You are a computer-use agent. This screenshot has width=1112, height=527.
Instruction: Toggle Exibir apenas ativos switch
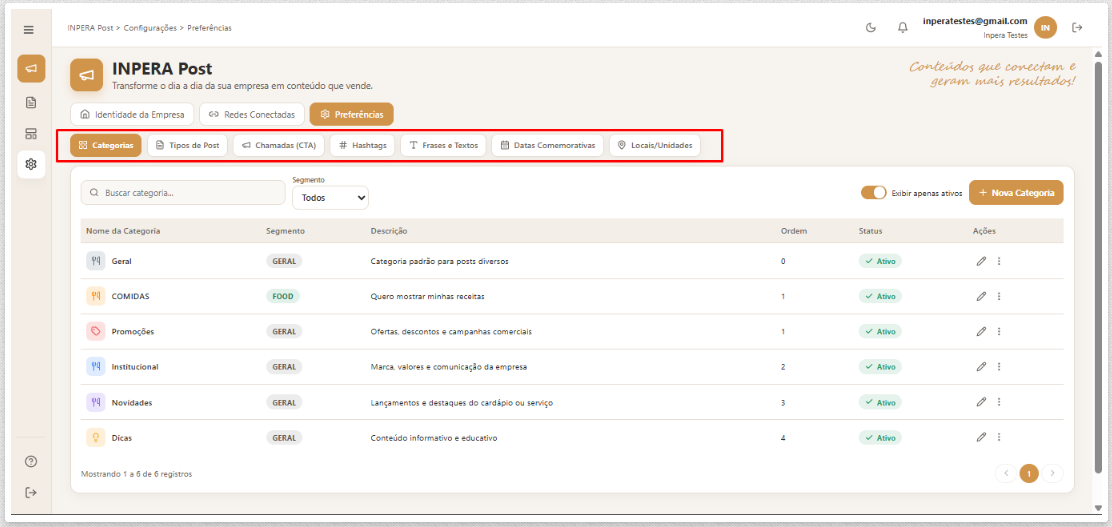874,192
